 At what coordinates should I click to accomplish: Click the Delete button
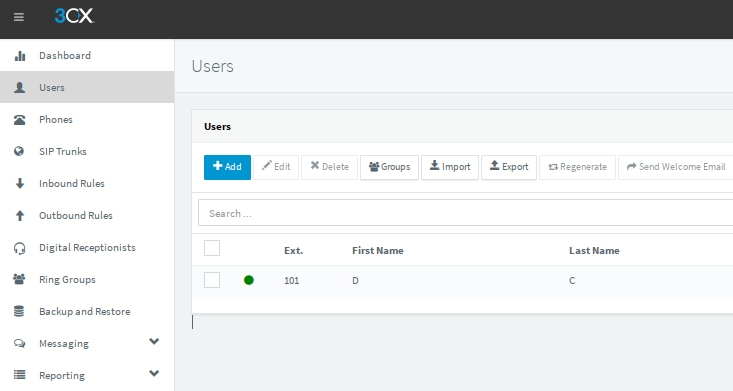[x=330, y=167]
